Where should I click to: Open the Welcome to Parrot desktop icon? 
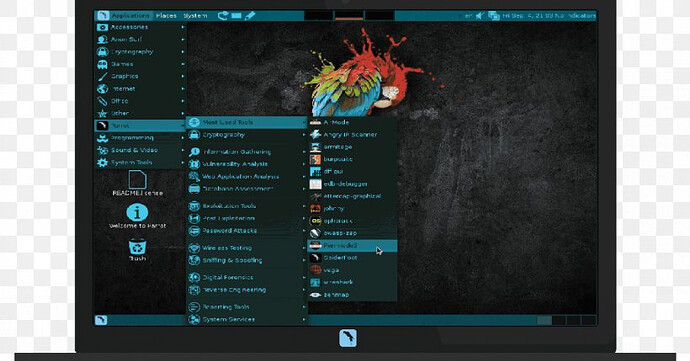137,216
